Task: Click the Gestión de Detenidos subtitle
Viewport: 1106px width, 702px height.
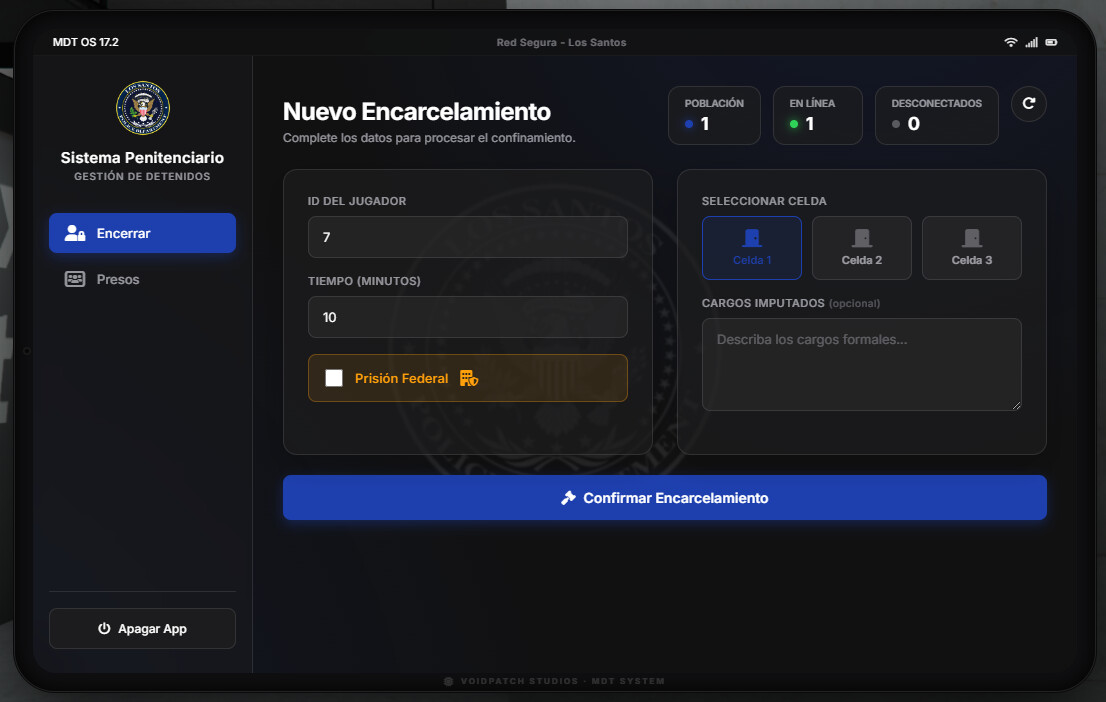Action: 142,176
